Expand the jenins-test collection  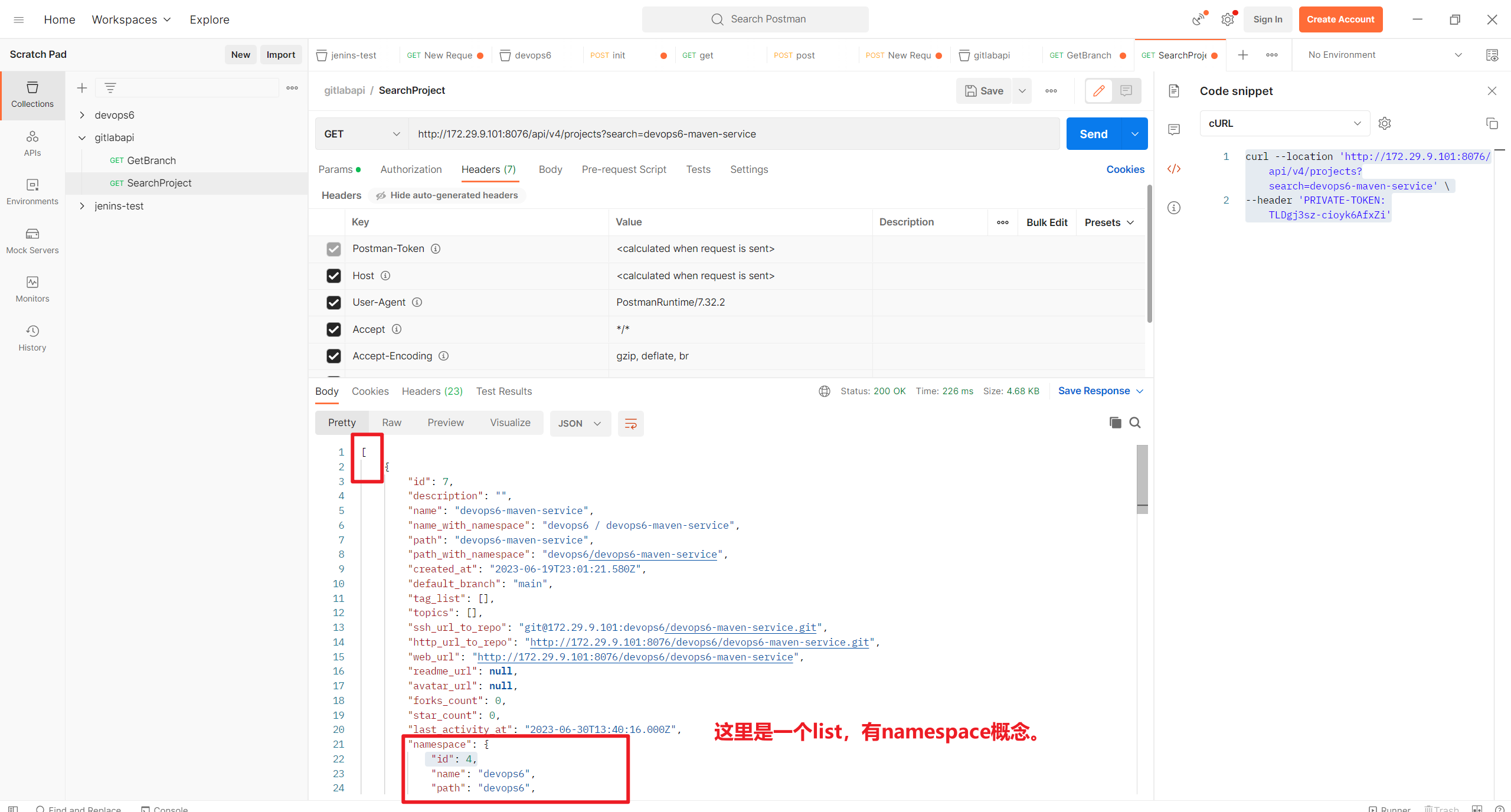82,206
